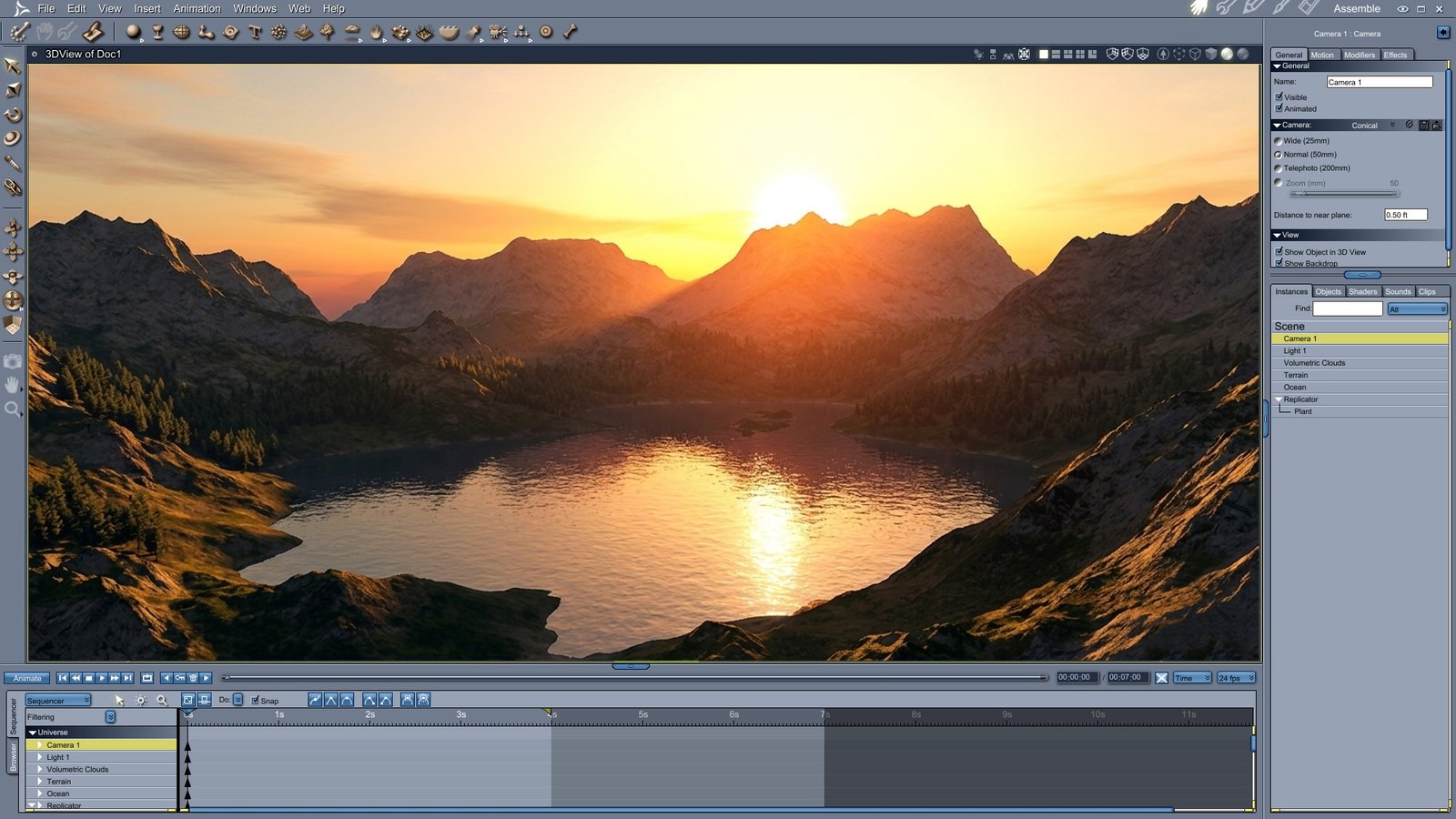
Task: Play the animation
Action: [x=102, y=678]
